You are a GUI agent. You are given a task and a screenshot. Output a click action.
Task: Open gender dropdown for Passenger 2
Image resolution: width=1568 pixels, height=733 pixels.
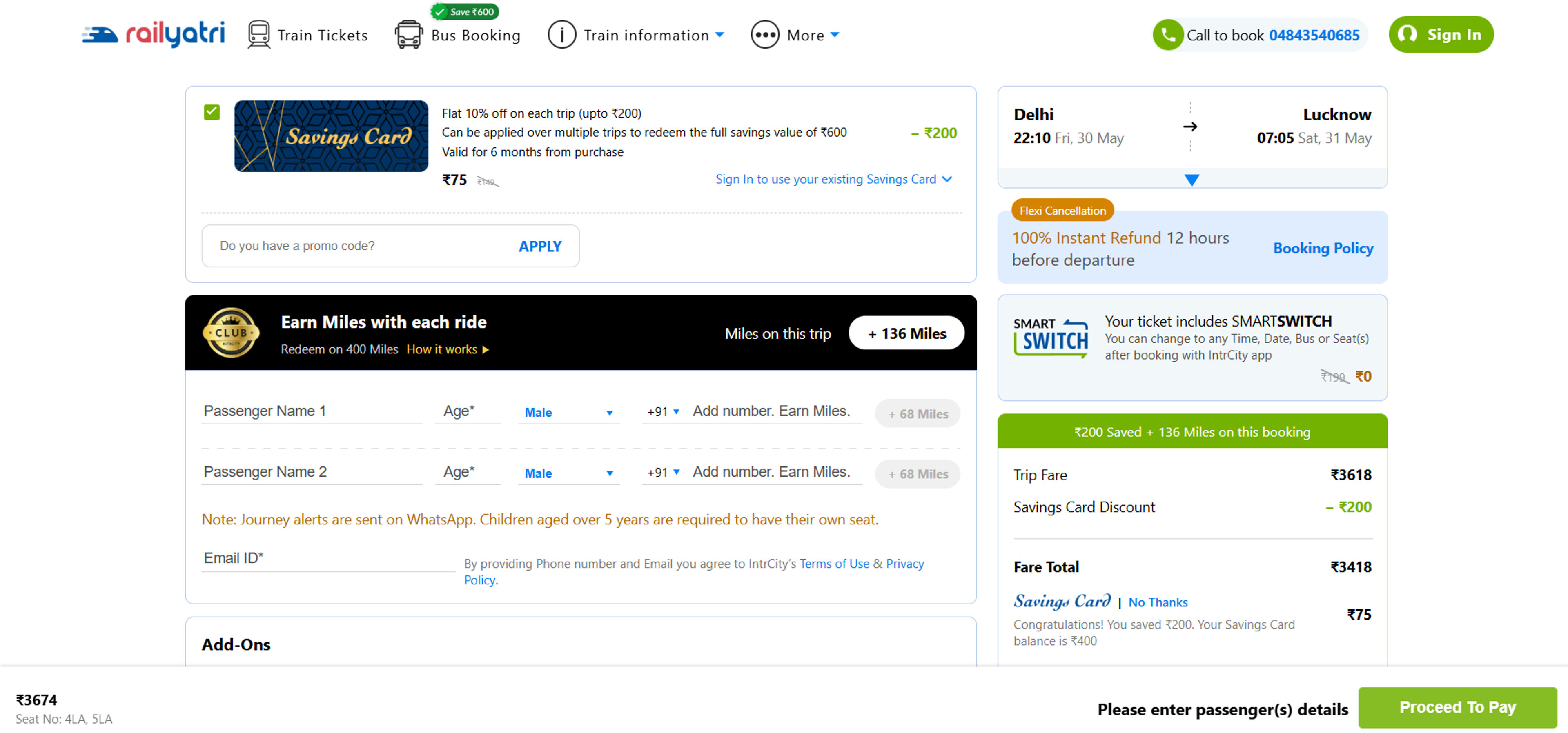[x=568, y=473]
